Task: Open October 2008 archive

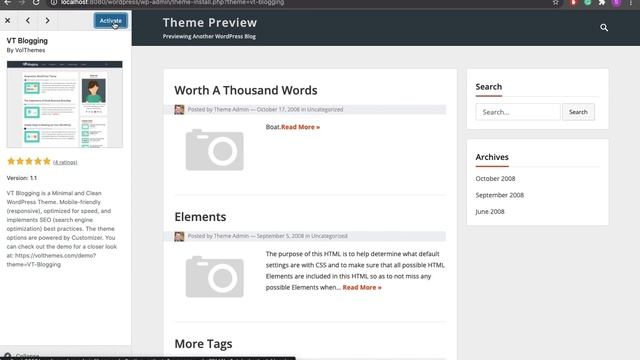Action: (x=495, y=178)
